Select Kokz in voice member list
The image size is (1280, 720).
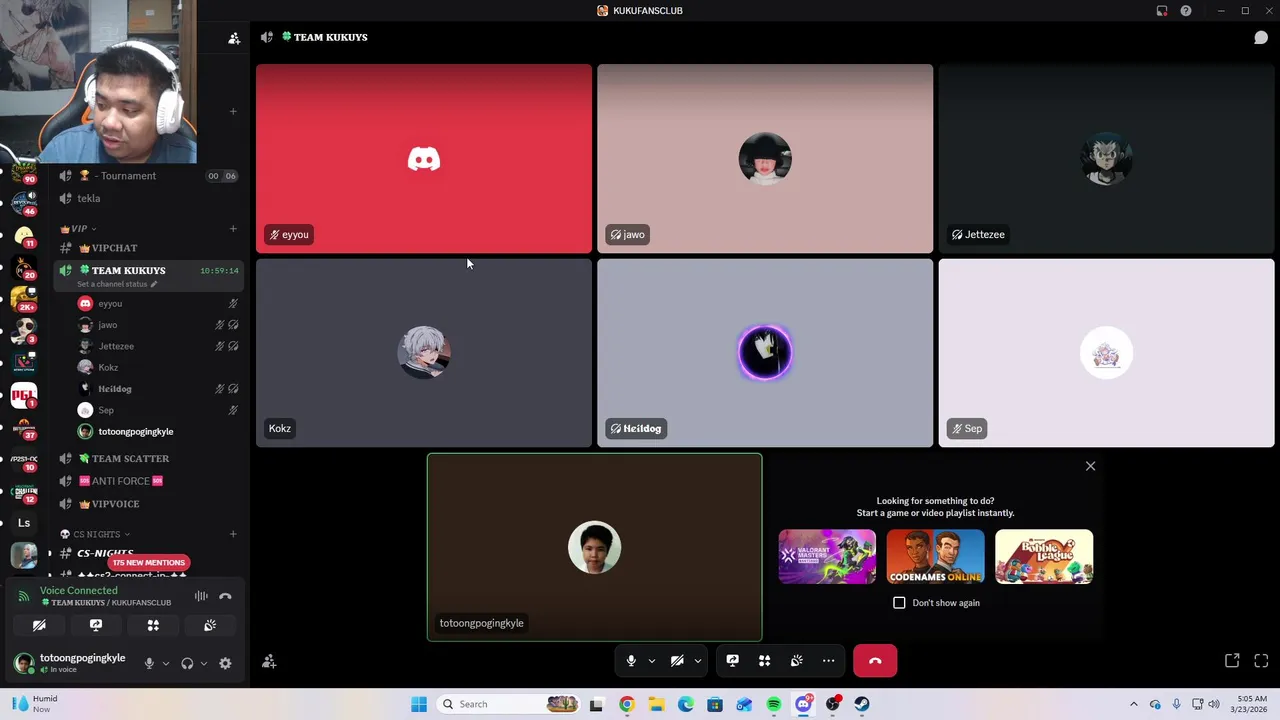[x=158, y=367]
